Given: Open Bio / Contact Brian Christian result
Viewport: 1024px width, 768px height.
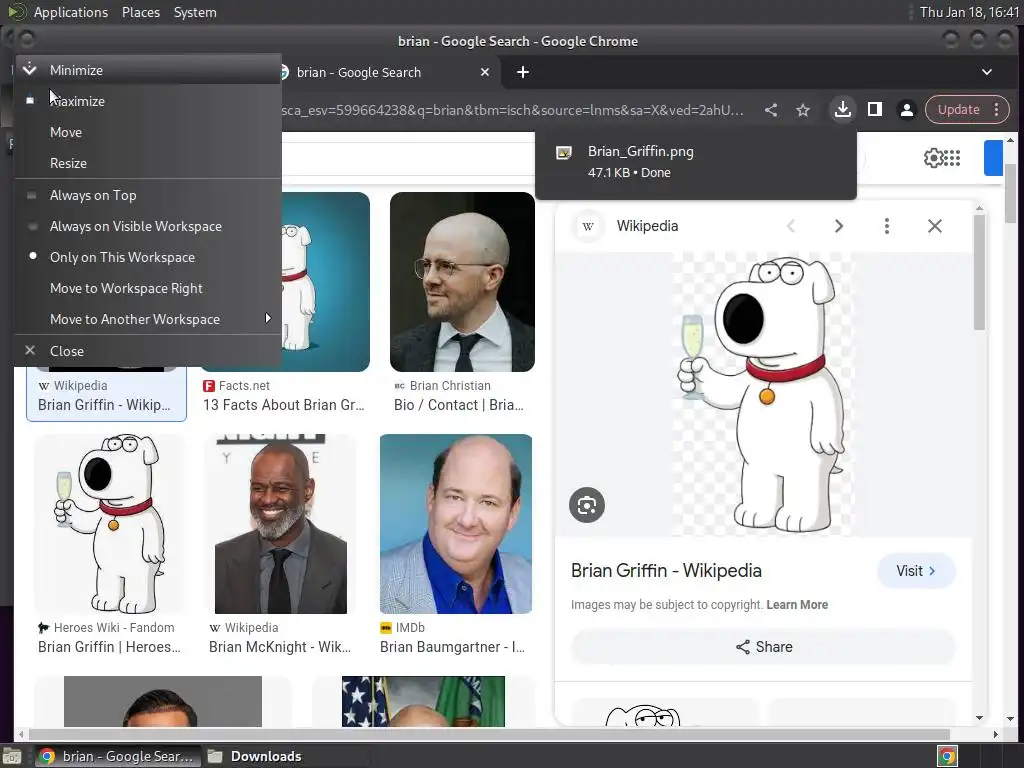Looking at the screenshot, I should tap(459, 405).
